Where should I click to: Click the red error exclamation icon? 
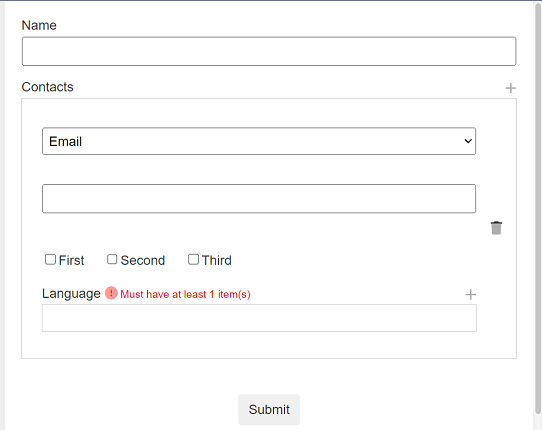111,293
